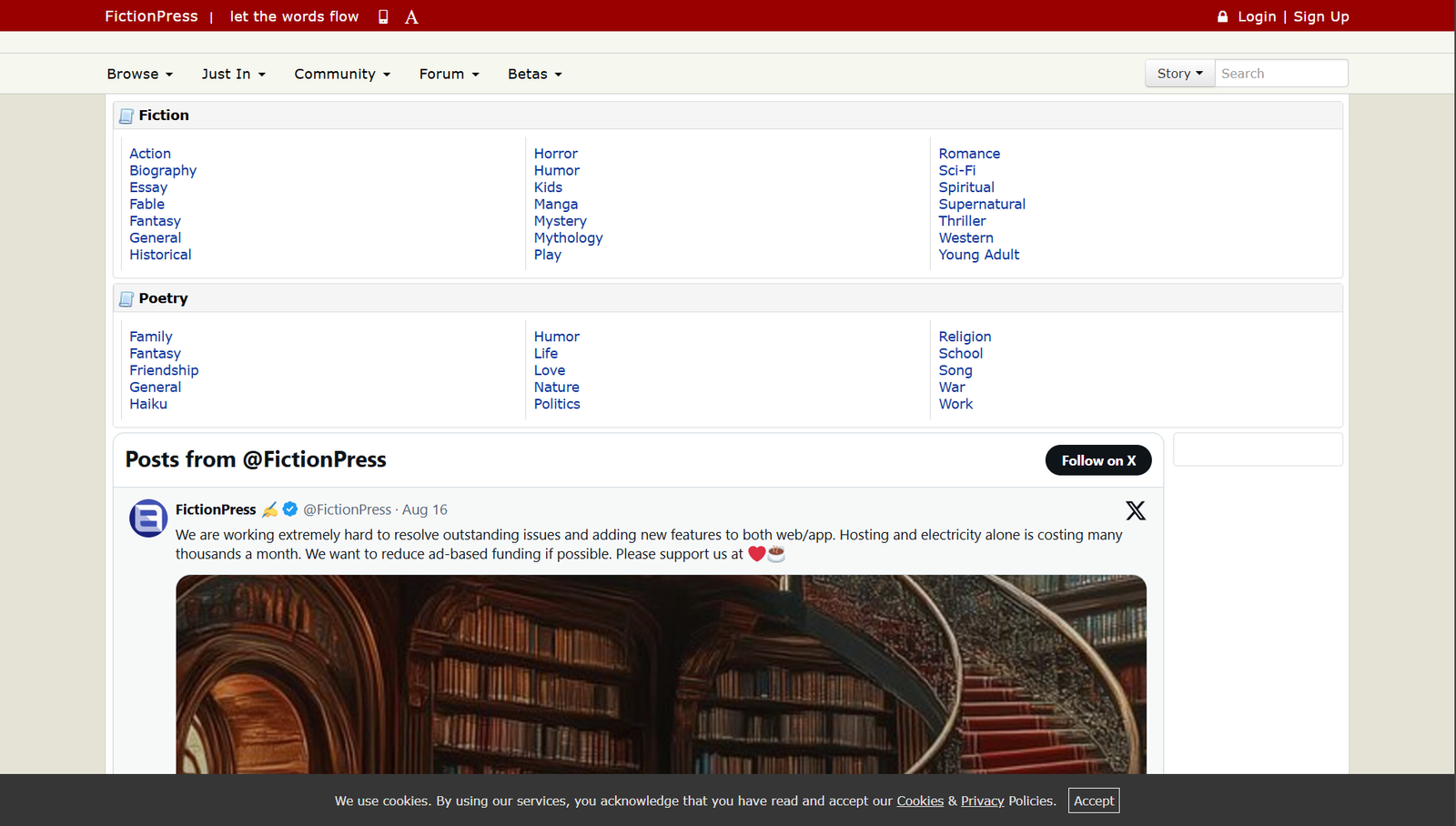Image resolution: width=1456 pixels, height=826 pixels.
Task: Open the Kids fiction category
Action: point(548,187)
